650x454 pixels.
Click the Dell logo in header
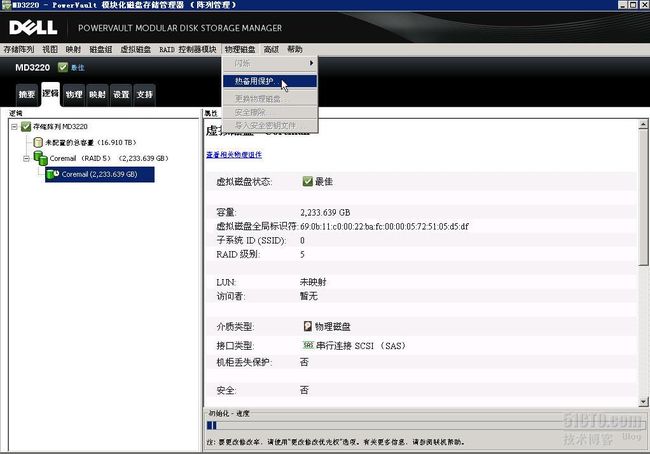[33, 28]
